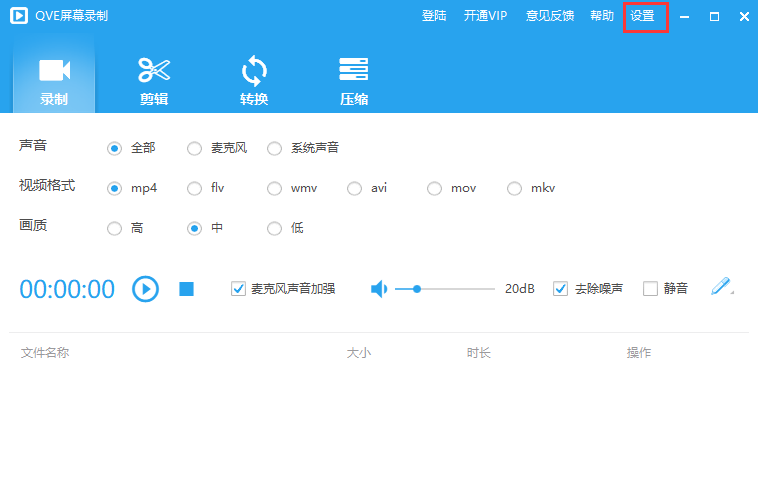
Task: Switch to the 剪辑 scissors tab
Action: tap(154, 81)
